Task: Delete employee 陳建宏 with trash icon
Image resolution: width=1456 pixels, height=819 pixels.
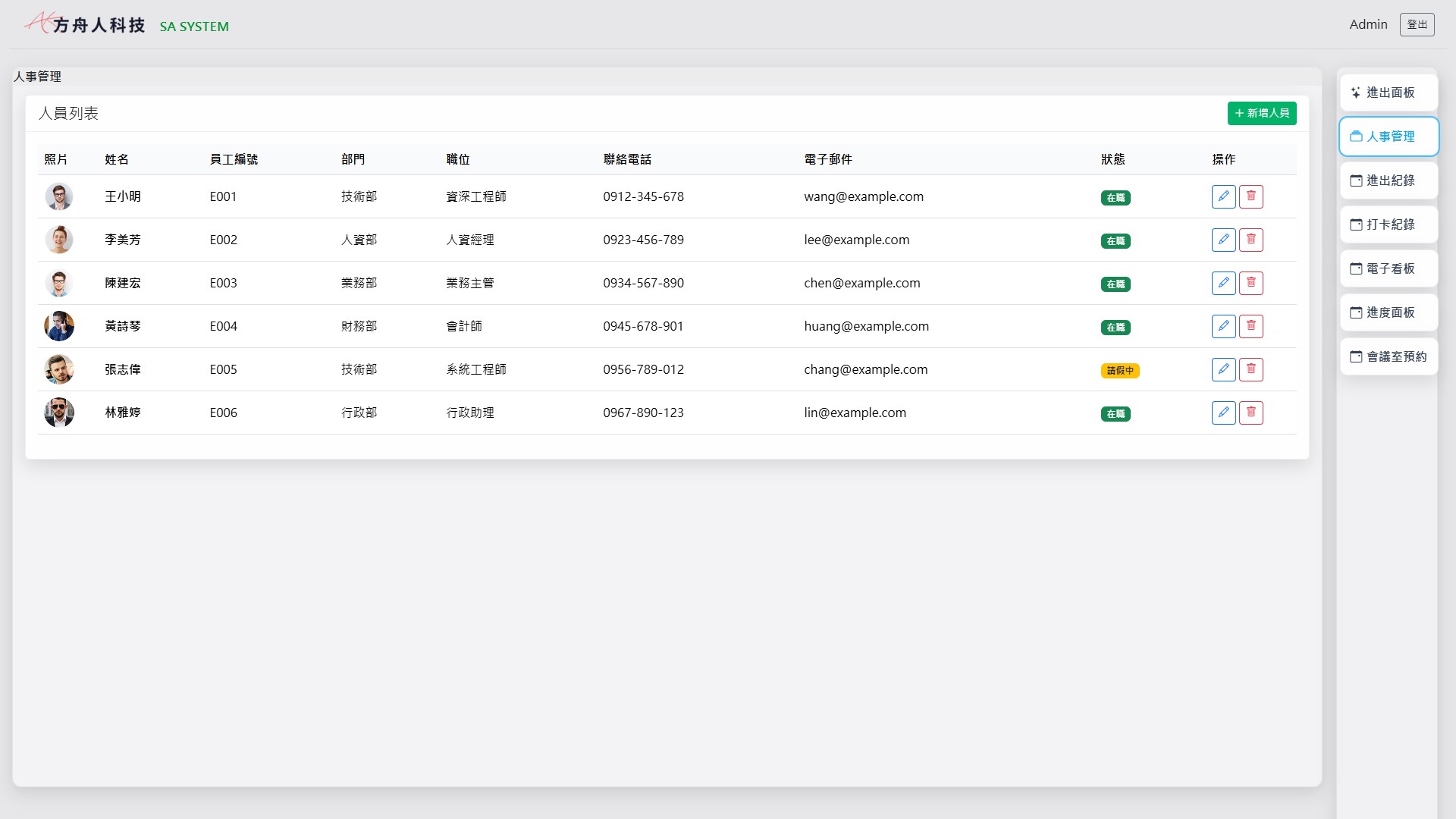Action: [x=1250, y=283]
